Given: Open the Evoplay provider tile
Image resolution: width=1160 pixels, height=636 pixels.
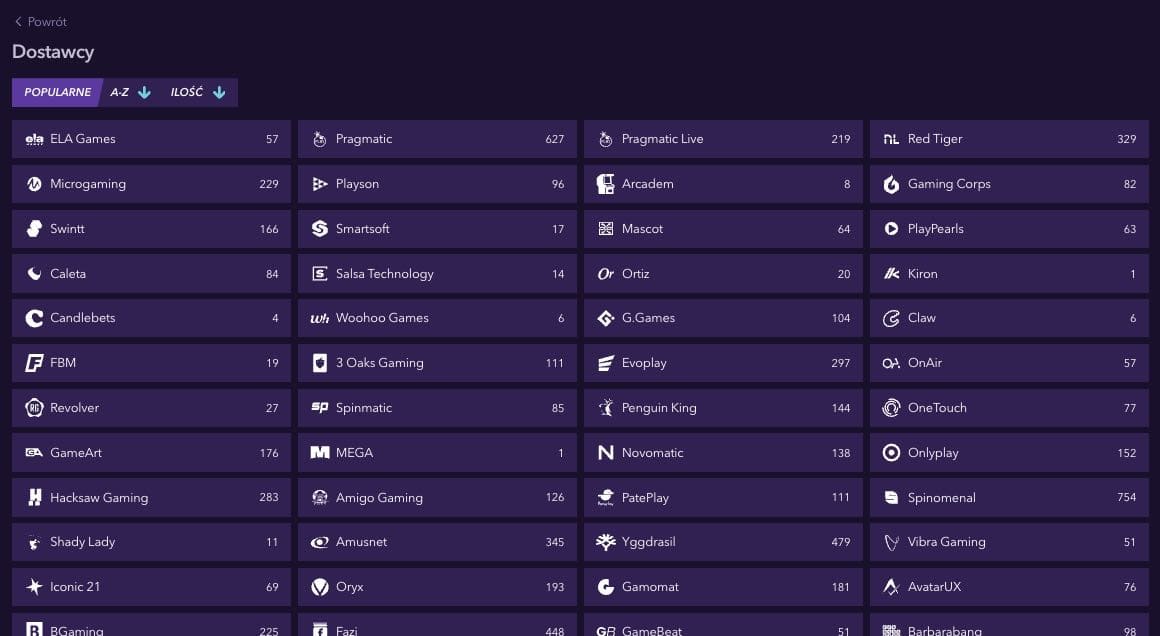Looking at the screenshot, I should coord(723,363).
